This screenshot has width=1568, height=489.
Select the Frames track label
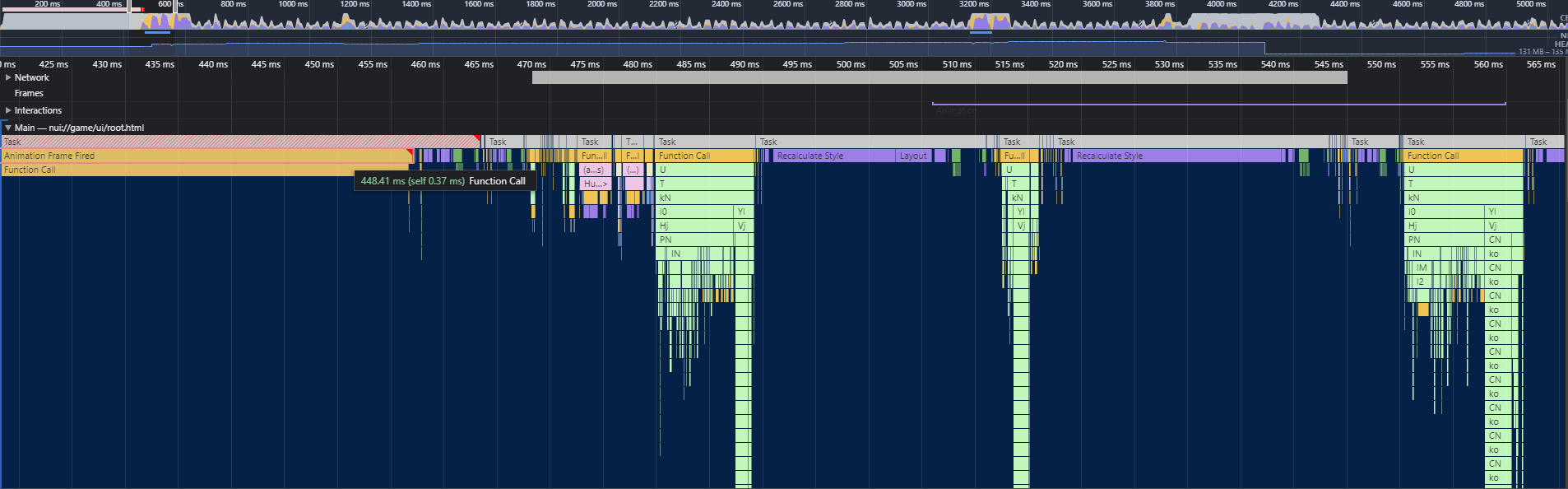click(x=29, y=93)
